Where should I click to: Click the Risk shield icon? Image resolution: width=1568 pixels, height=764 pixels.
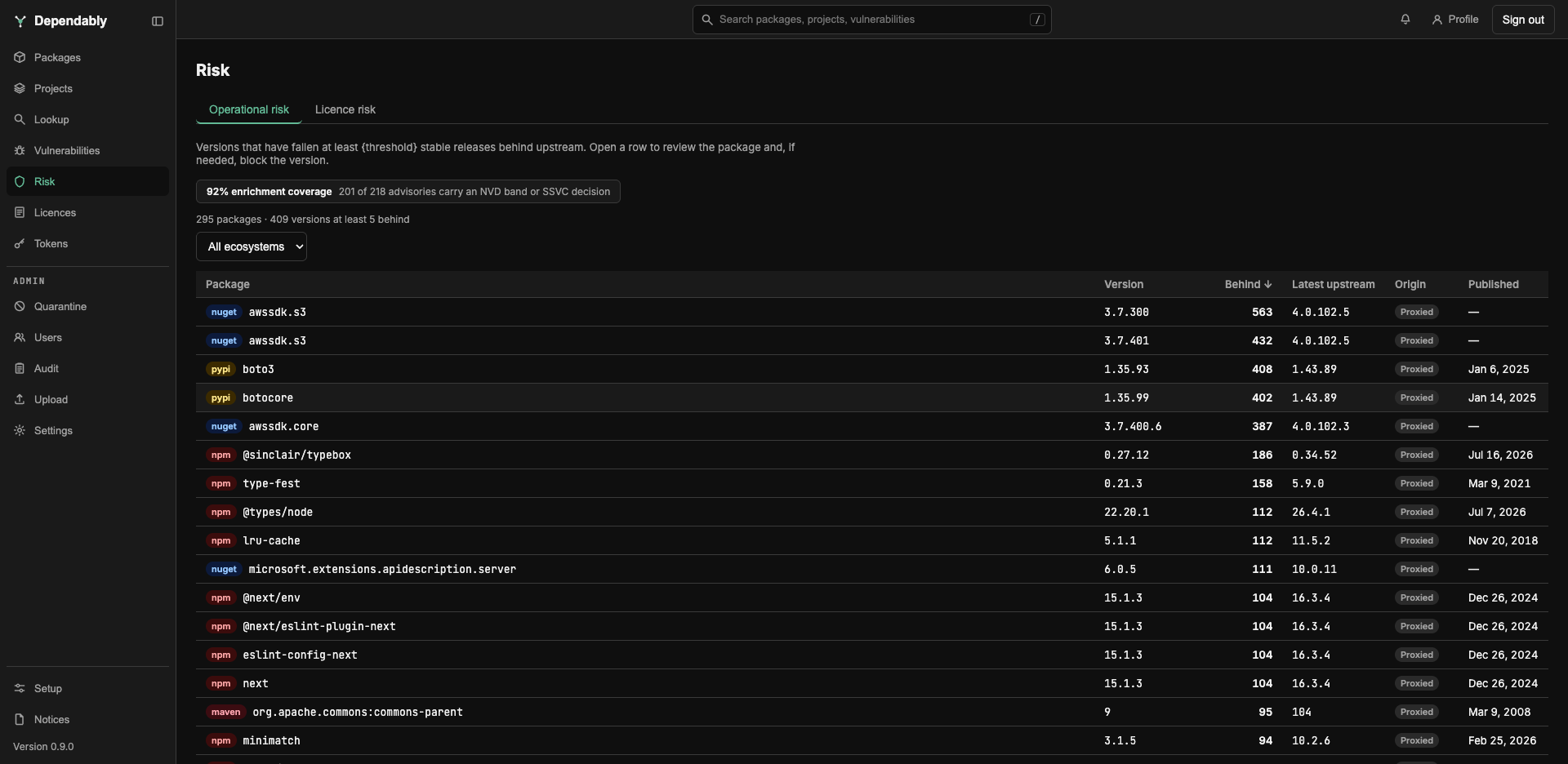coord(20,181)
